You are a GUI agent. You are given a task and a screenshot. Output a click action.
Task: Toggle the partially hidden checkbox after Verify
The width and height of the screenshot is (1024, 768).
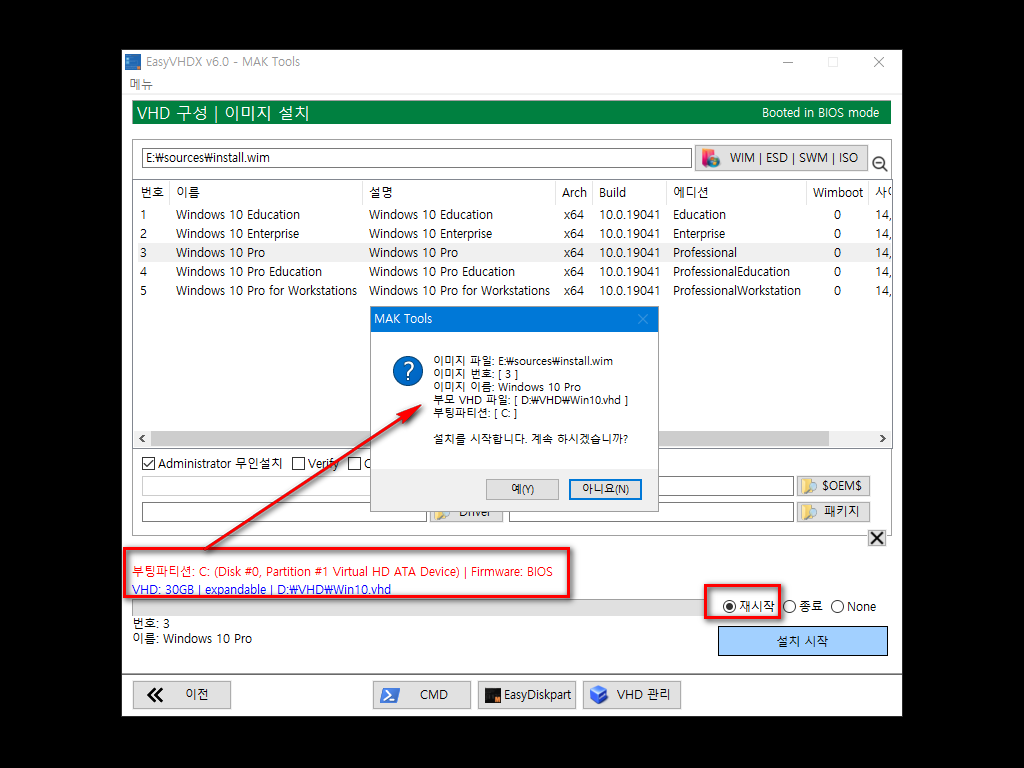[x=355, y=464]
